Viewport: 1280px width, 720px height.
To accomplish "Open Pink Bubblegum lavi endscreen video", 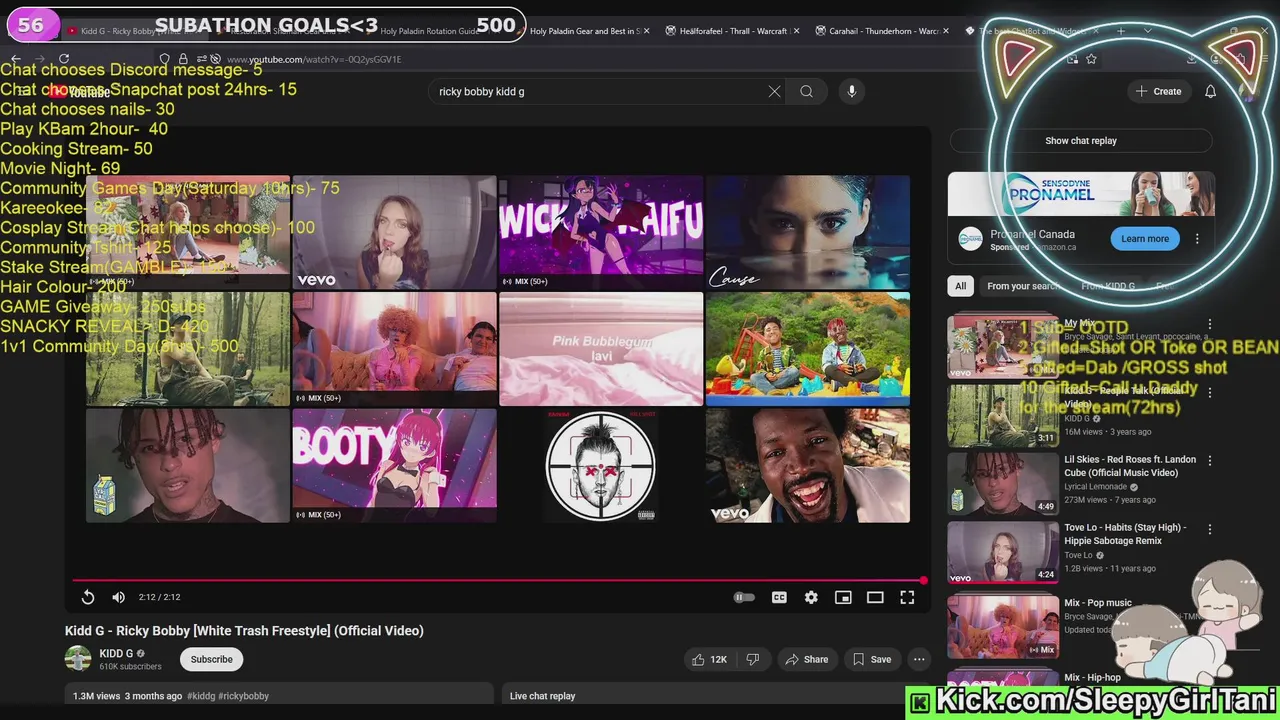I will tap(601, 348).
